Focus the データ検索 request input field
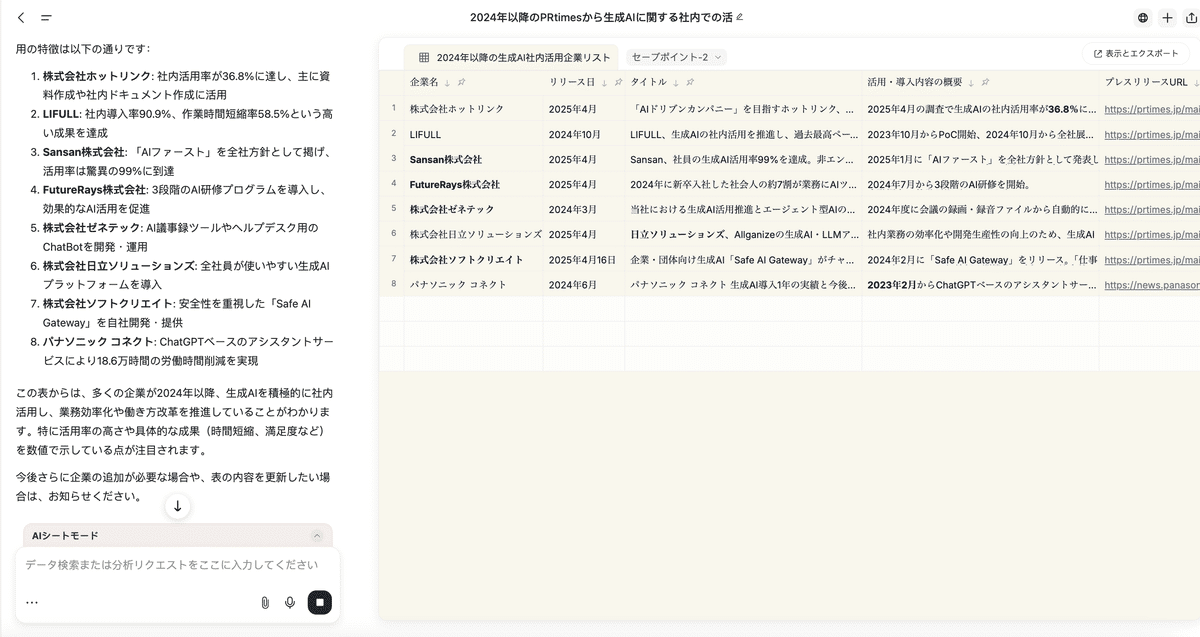1200x637 pixels. pyautogui.click(x=170, y=565)
